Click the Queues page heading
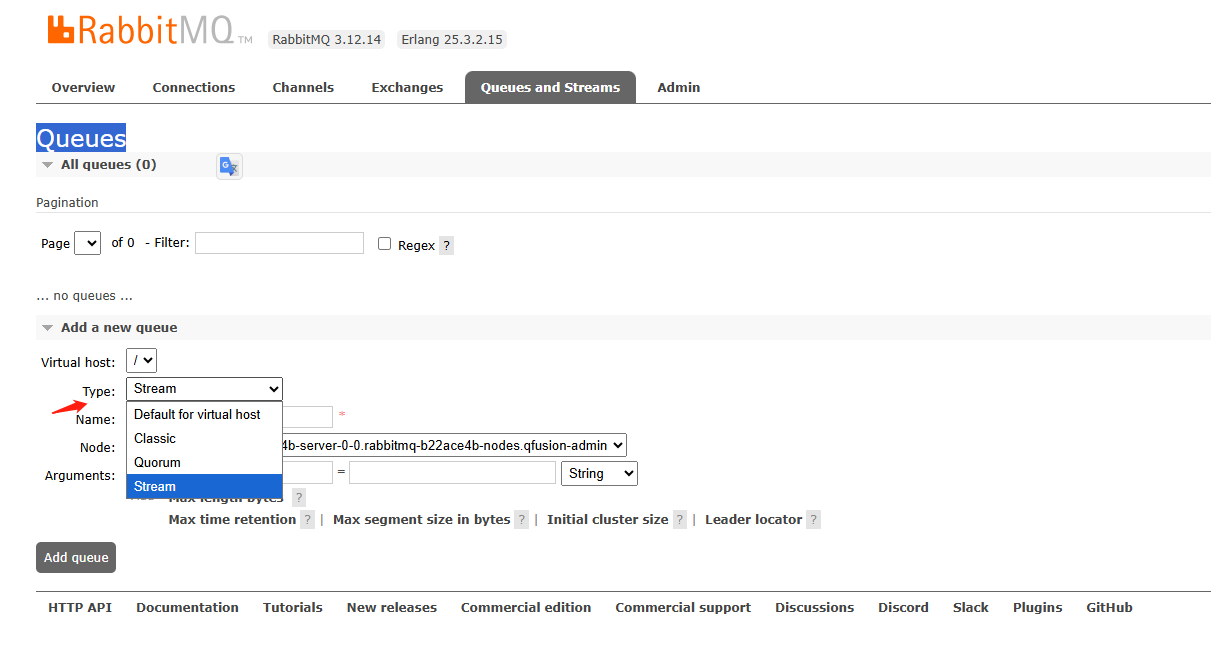Screen dimensions: 1211x652 click(81, 138)
